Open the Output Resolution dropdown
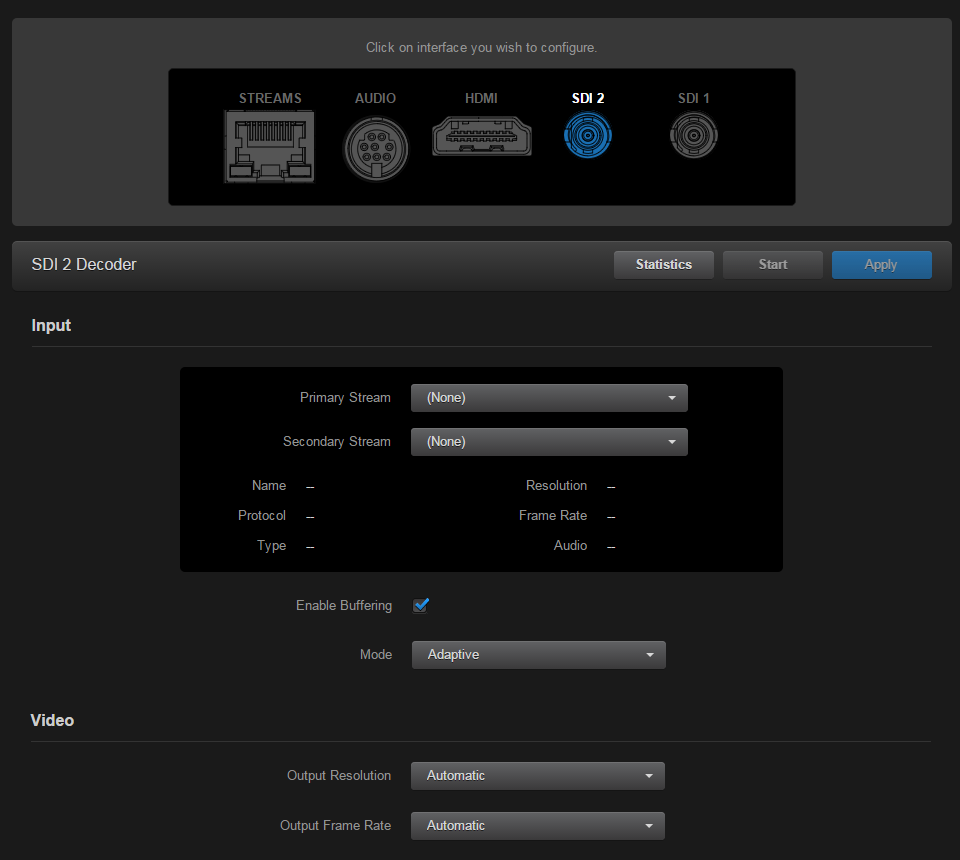Image resolution: width=960 pixels, height=860 pixels. pos(537,775)
